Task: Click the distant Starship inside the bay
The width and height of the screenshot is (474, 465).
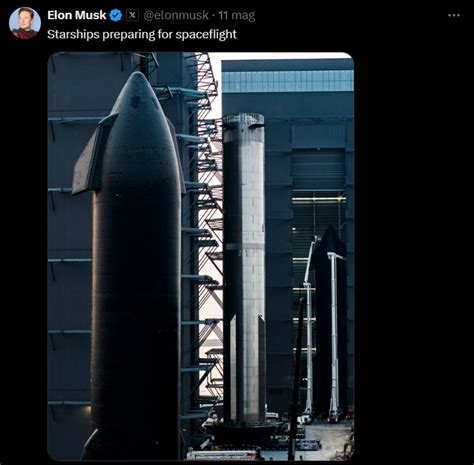Action: tap(328, 320)
